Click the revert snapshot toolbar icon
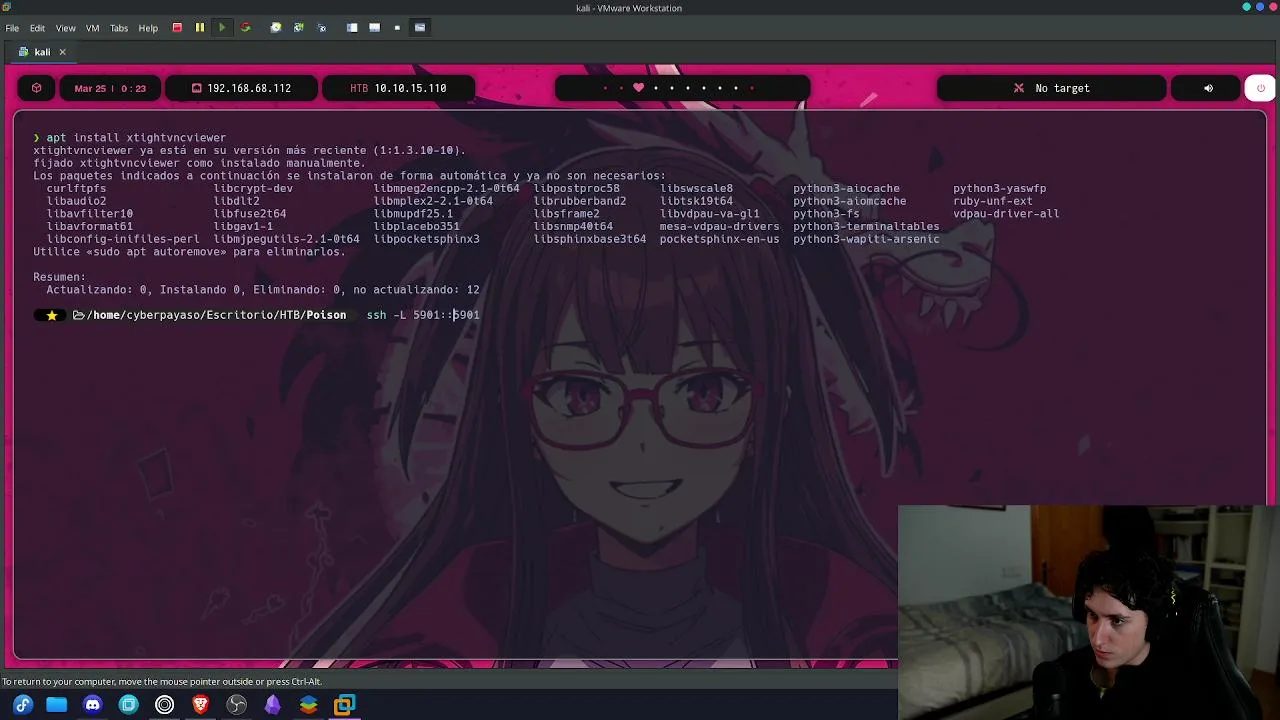The width and height of the screenshot is (1280, 720). pyautogui.click(x=298, y=28)
